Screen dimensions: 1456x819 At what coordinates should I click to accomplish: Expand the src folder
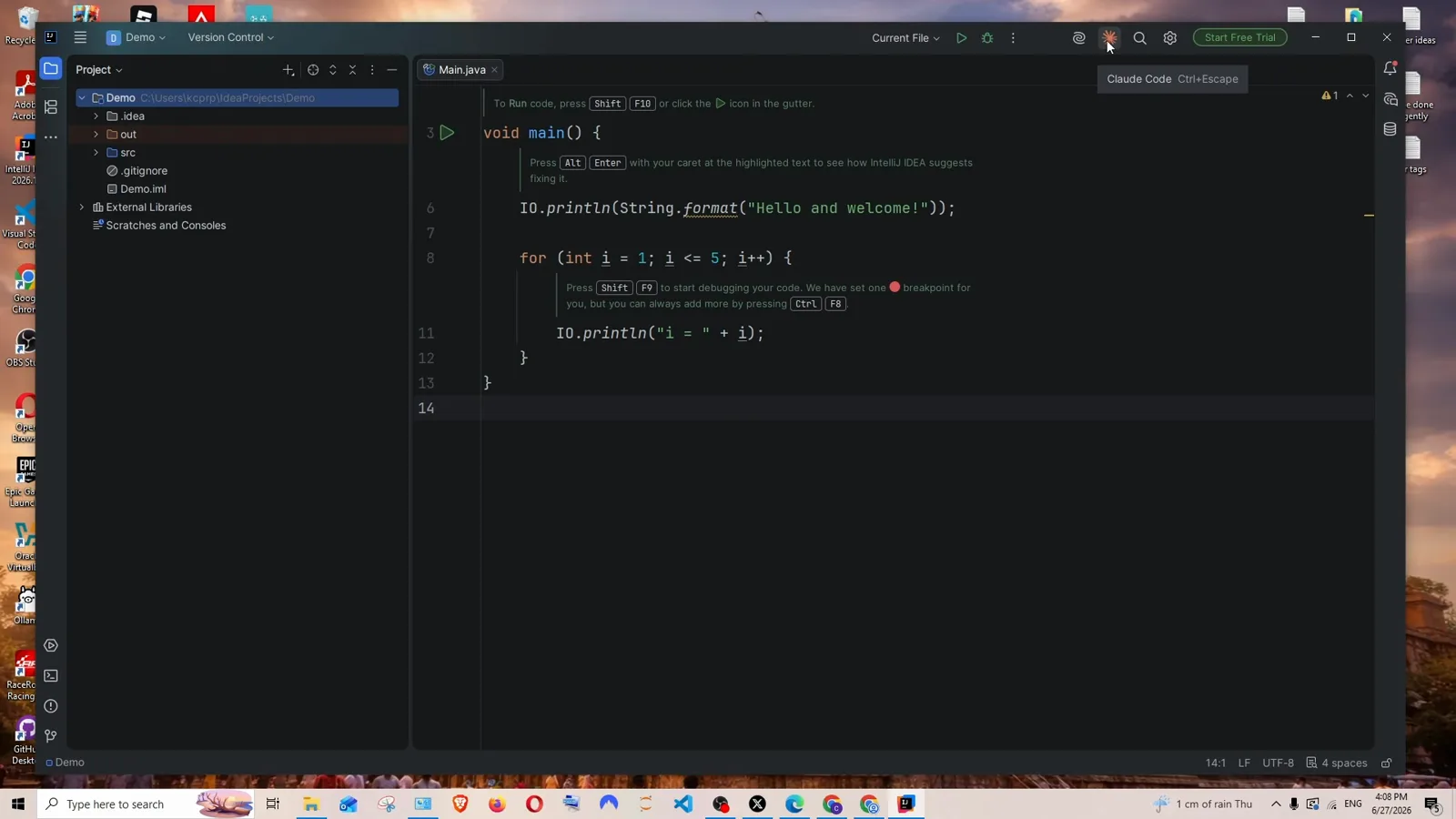point(96,152)
